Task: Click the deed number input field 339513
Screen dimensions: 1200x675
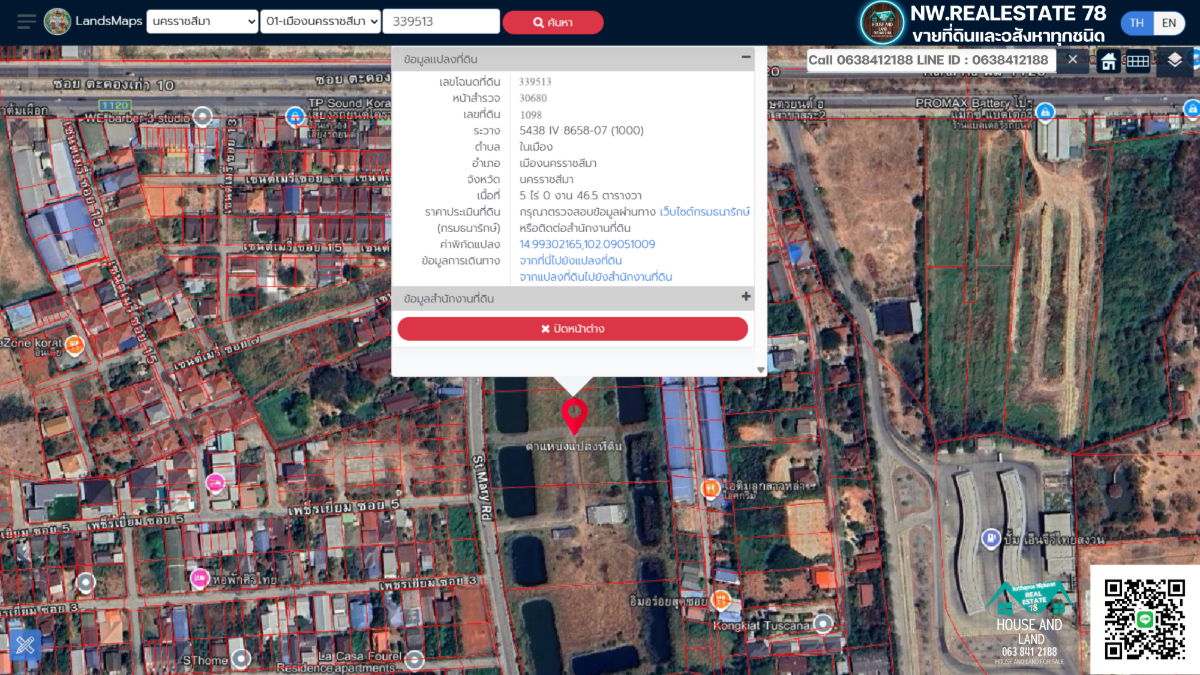Action: coord(440,22)
